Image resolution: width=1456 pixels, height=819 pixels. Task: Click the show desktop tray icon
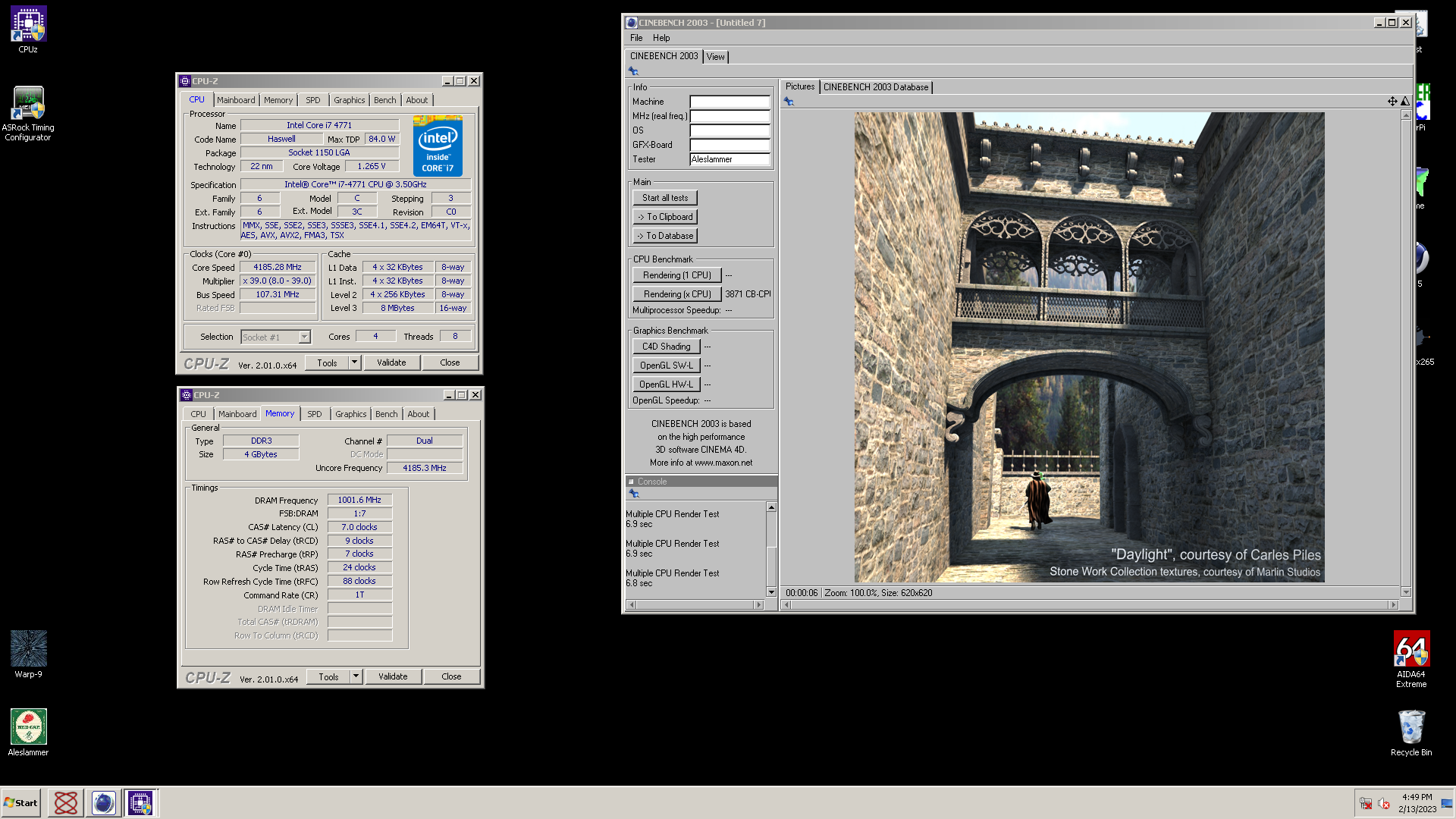point(1447,803)
